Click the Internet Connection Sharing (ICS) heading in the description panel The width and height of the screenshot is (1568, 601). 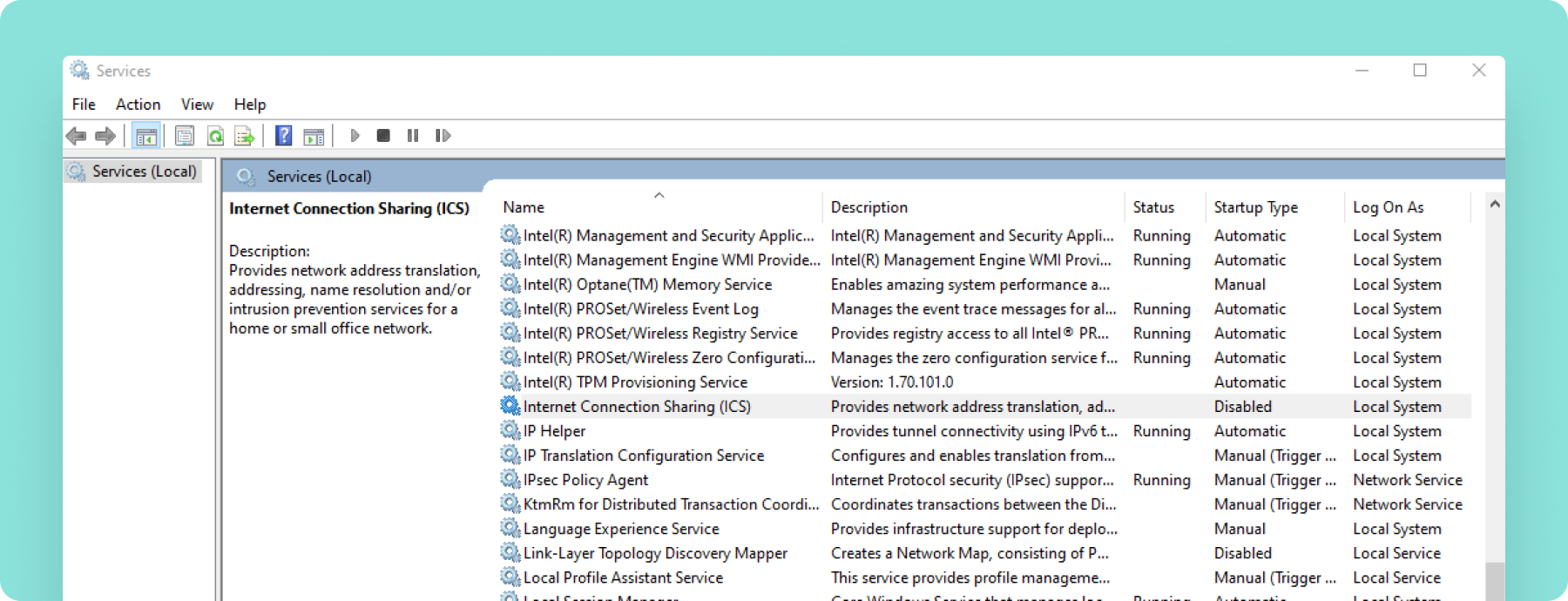click(349, 209)
